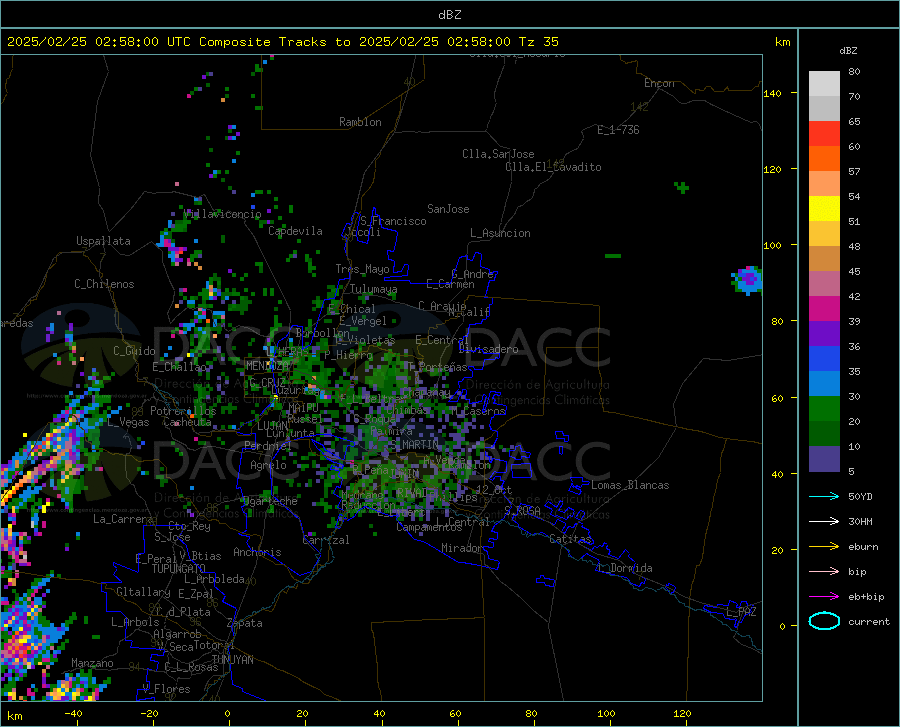Click the lightest grey 70-80 dBZ band

click(824, 84)
